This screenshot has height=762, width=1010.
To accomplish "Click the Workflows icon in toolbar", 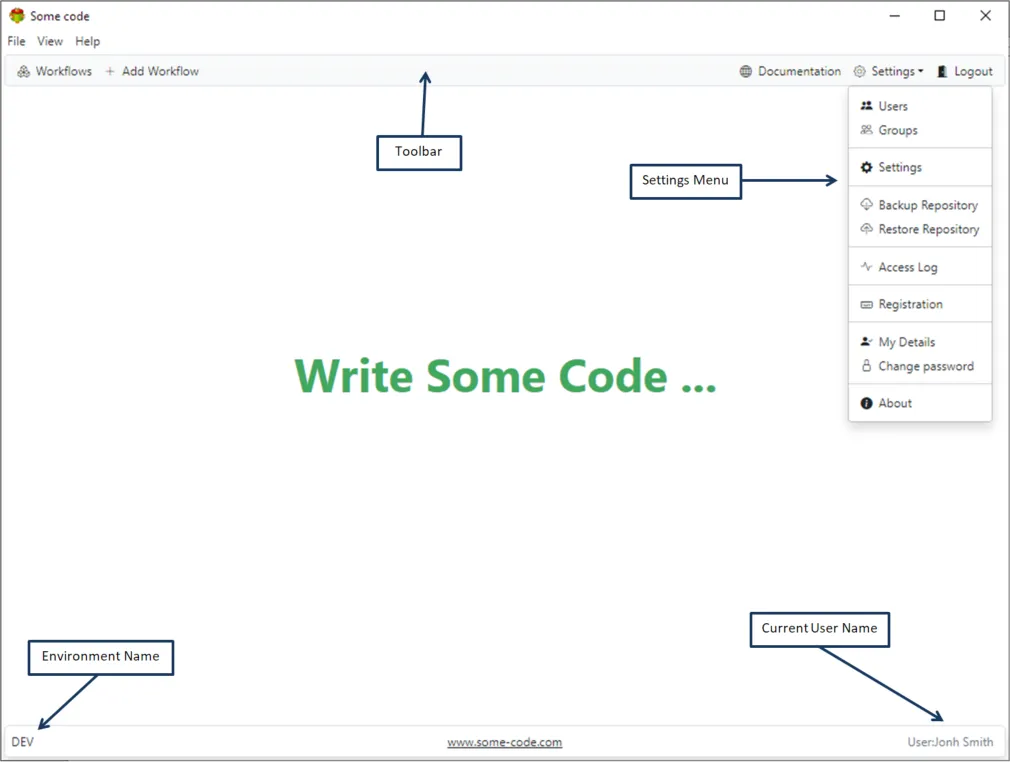I will click(x=24, y=71).
